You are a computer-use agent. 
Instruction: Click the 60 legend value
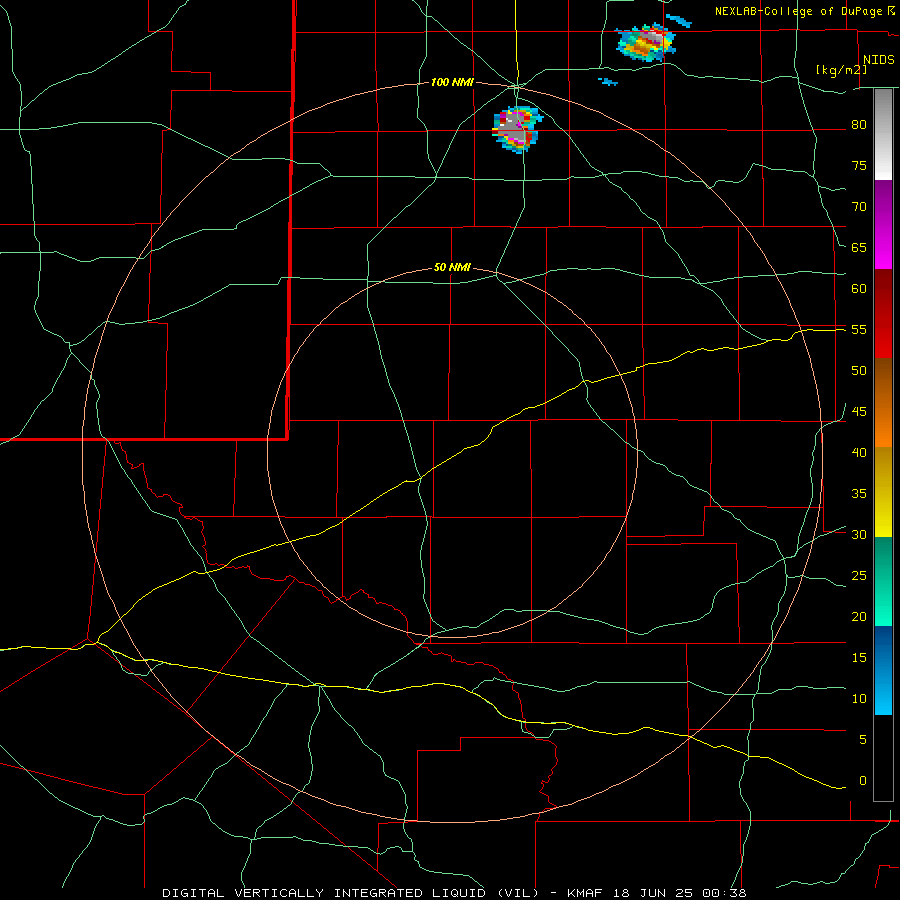[x=859, y=289]
